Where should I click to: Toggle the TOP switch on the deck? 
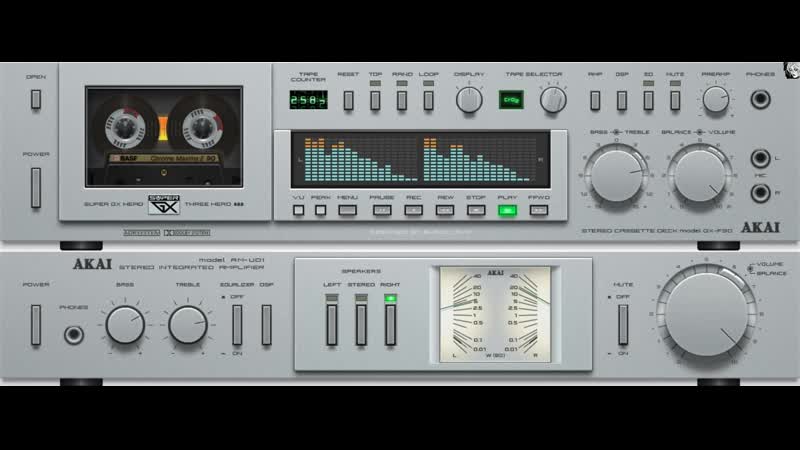[375, 100]
